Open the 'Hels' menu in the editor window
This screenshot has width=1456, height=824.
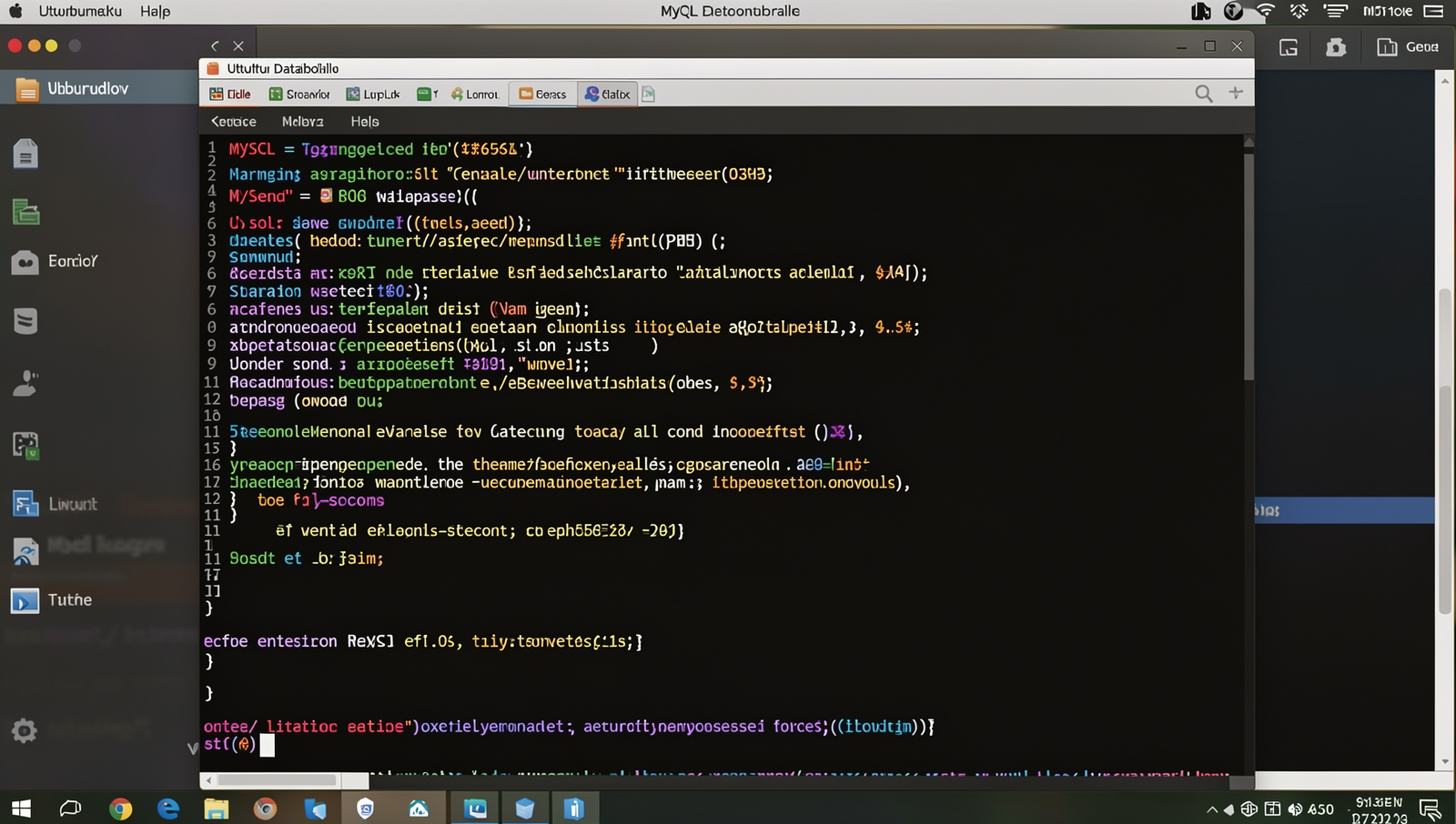tap(365, 121)
